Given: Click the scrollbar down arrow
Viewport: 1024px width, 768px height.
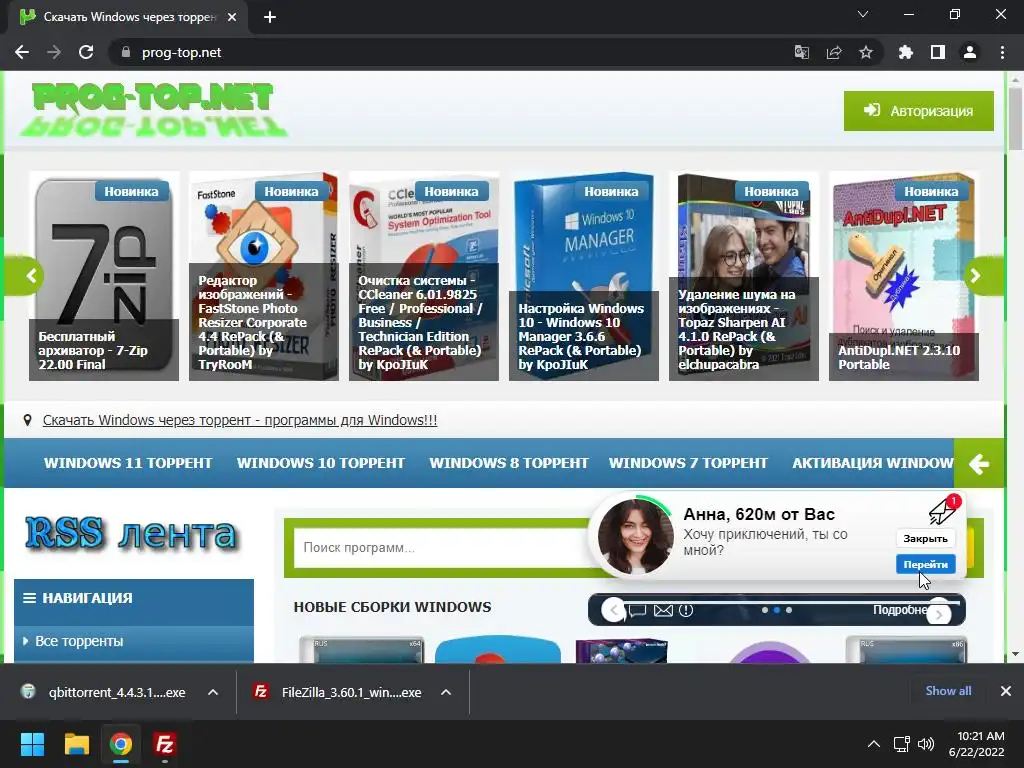Looking at the screenshot, I should point(1015,654).
